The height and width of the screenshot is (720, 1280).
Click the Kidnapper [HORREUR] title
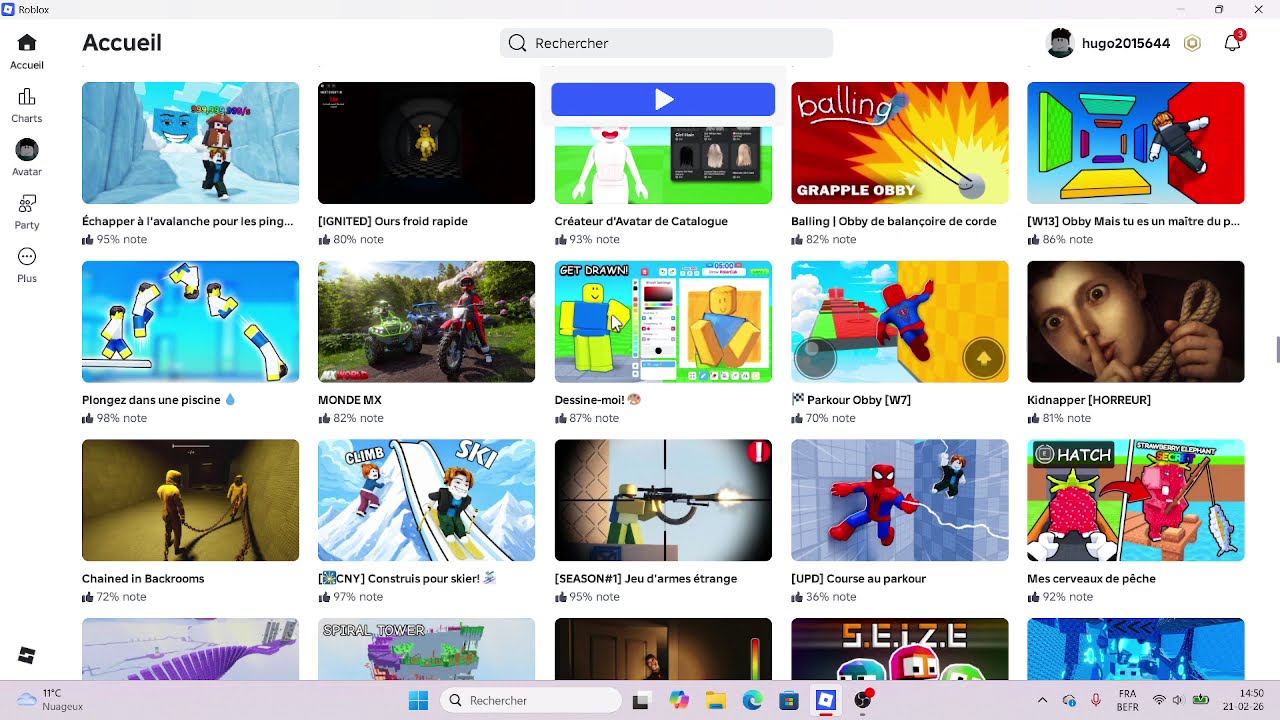(1089, 400)
